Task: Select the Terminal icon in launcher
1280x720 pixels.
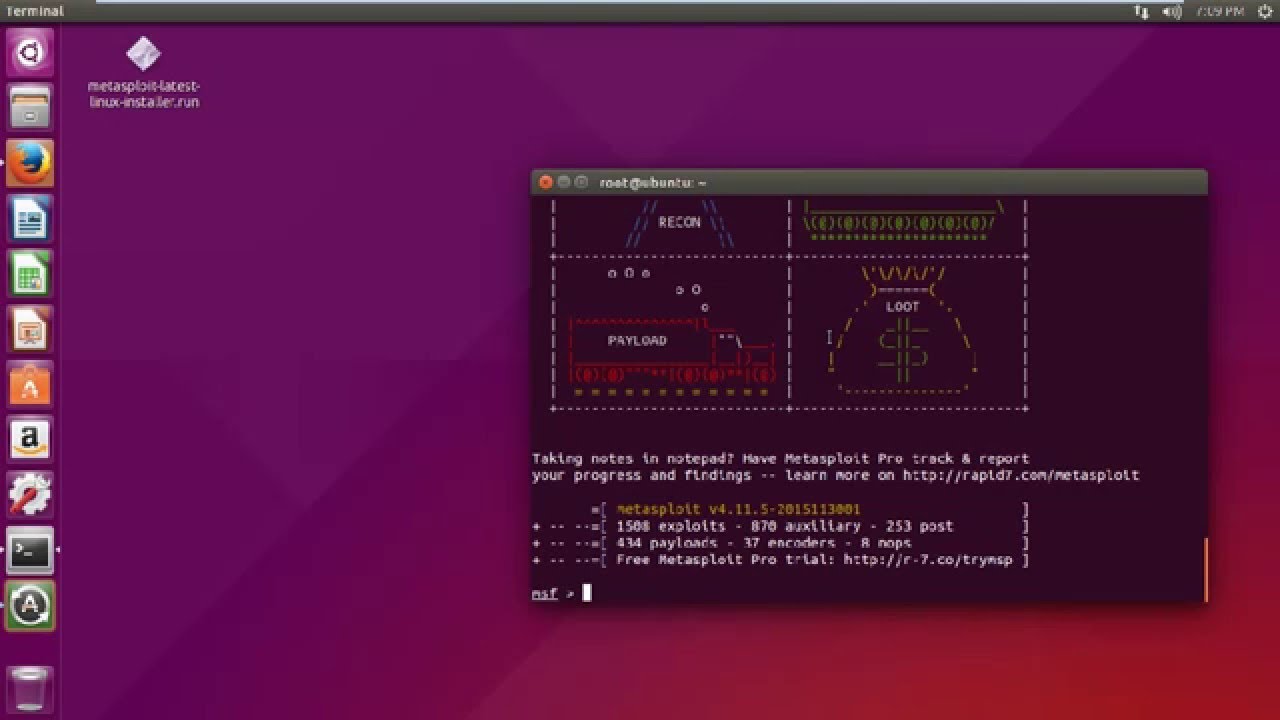Action: click(x=30, y=550)
